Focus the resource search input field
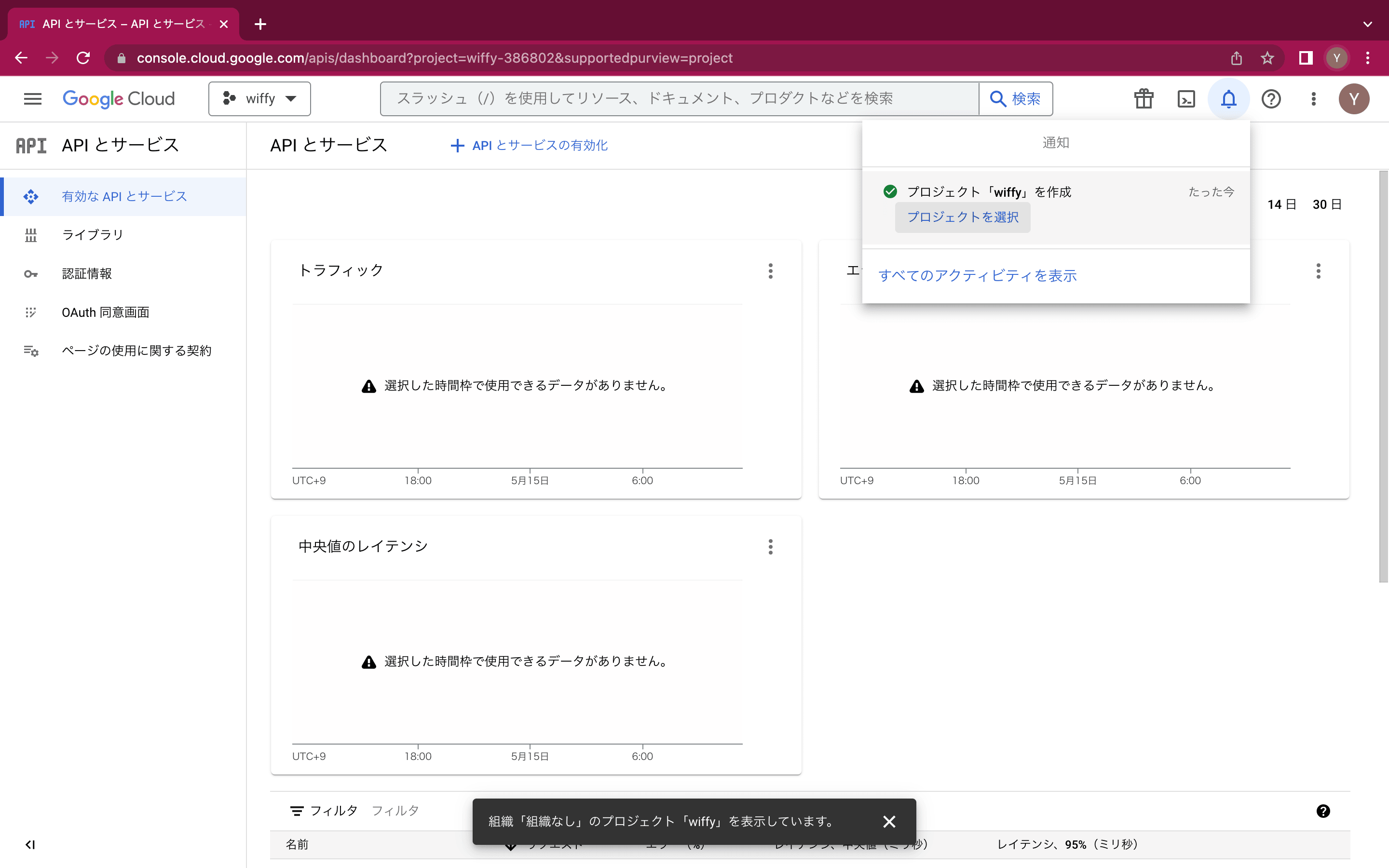The width and height of the screenshot is (1389, 868). pos(680,99)
